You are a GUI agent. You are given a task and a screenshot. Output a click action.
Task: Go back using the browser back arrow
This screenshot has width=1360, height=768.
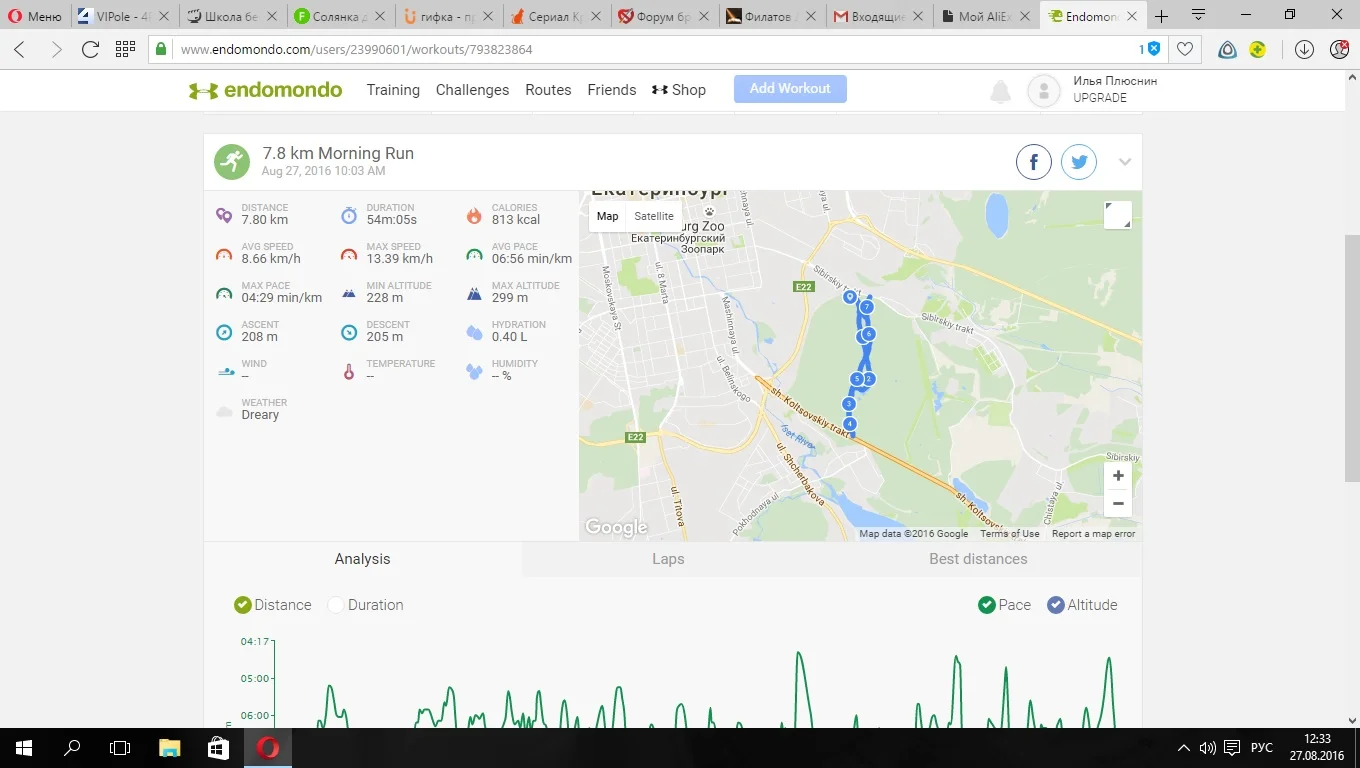point(20,49)
